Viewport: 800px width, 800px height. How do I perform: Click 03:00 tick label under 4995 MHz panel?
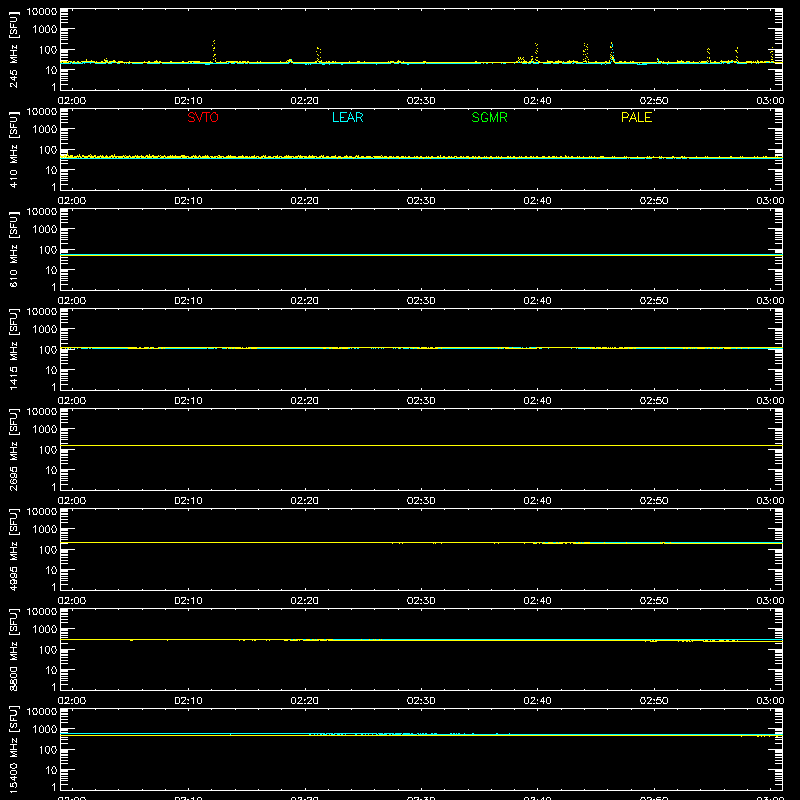(x=770, y=601)
